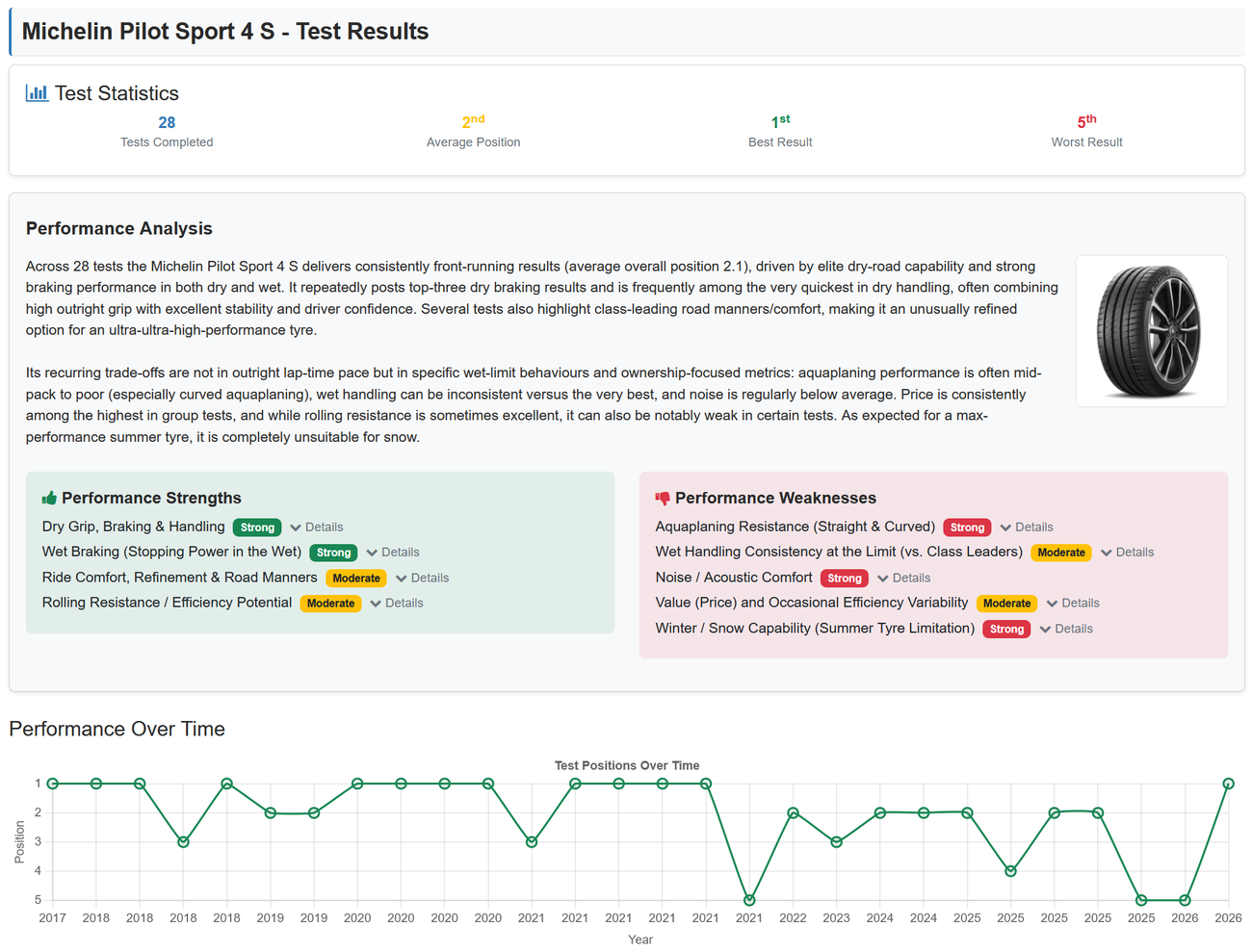Click the Strong badge beside Noise / Acoustic Comfort

pos(845,579)
